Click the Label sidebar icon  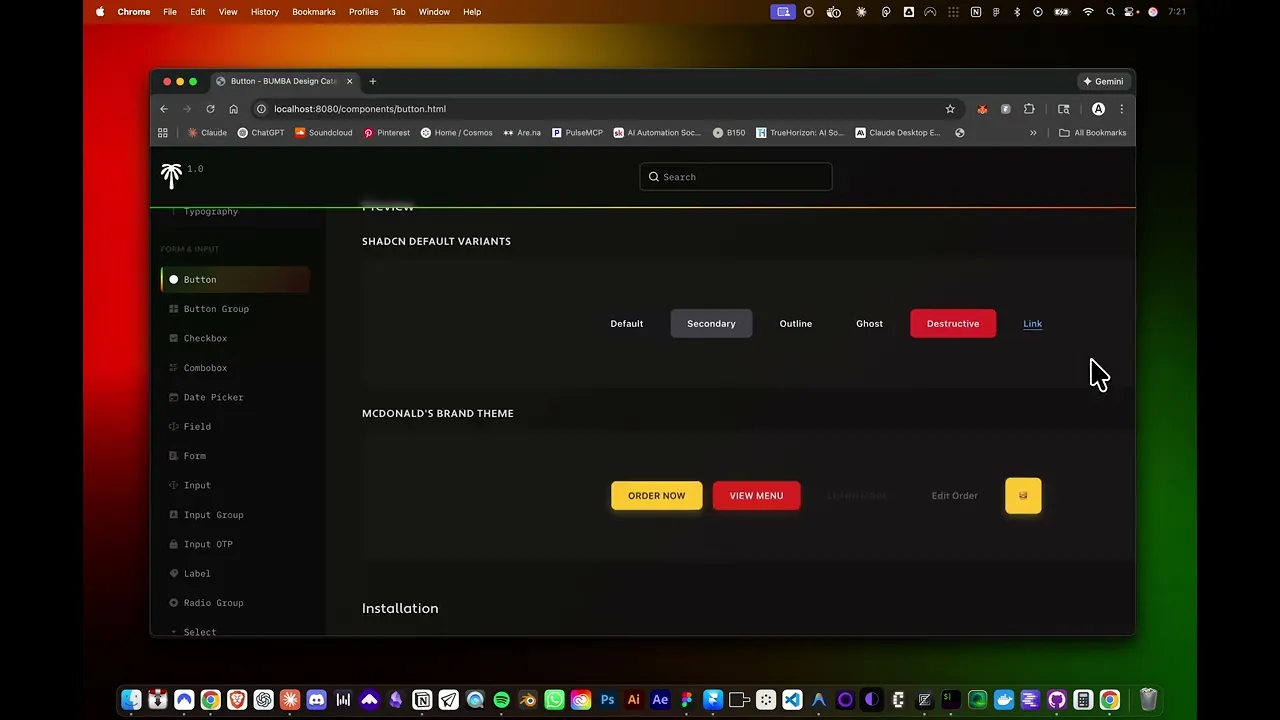pos(174,573)
